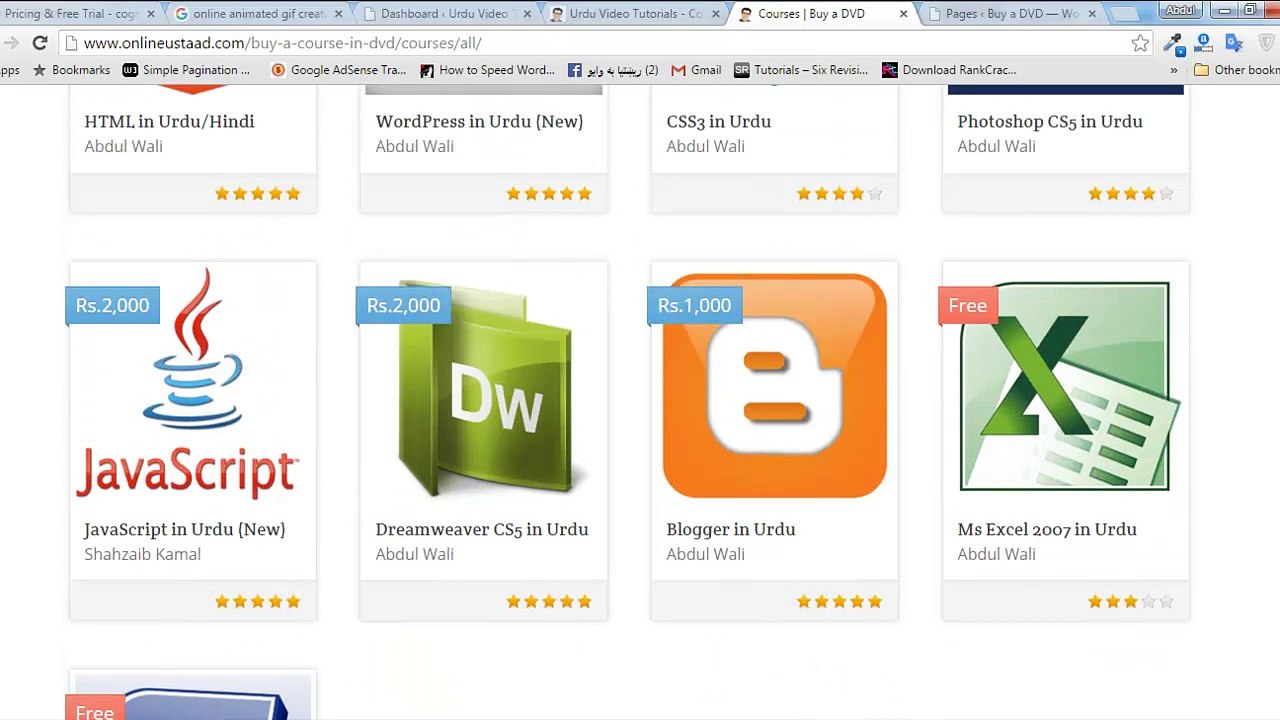Open the WordPress in Urdu (New) course
The height and width of the screenshot is (720, 1280).
pyautogui.click(x=479, y=121)
